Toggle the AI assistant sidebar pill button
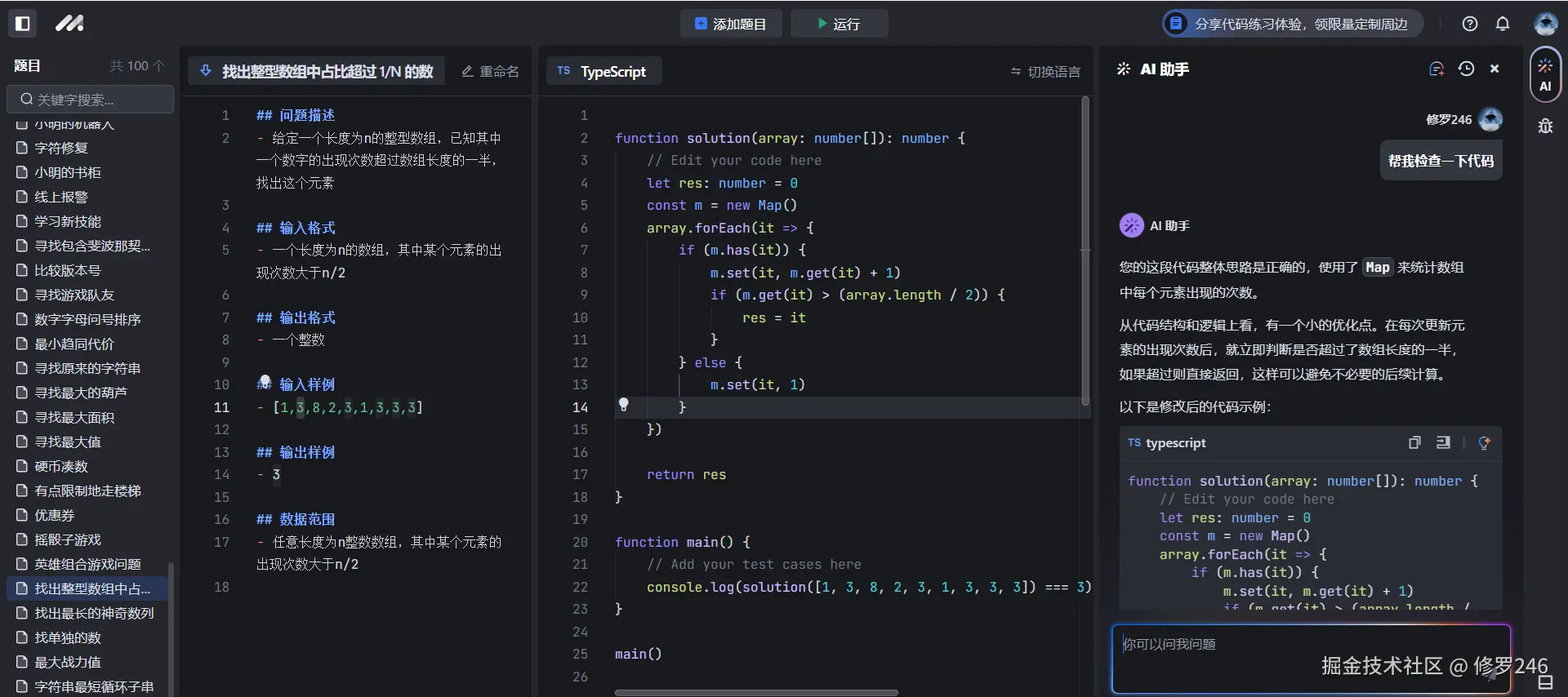The height and width of the screenshot is (697, 1568). (x=1545, y=75)
